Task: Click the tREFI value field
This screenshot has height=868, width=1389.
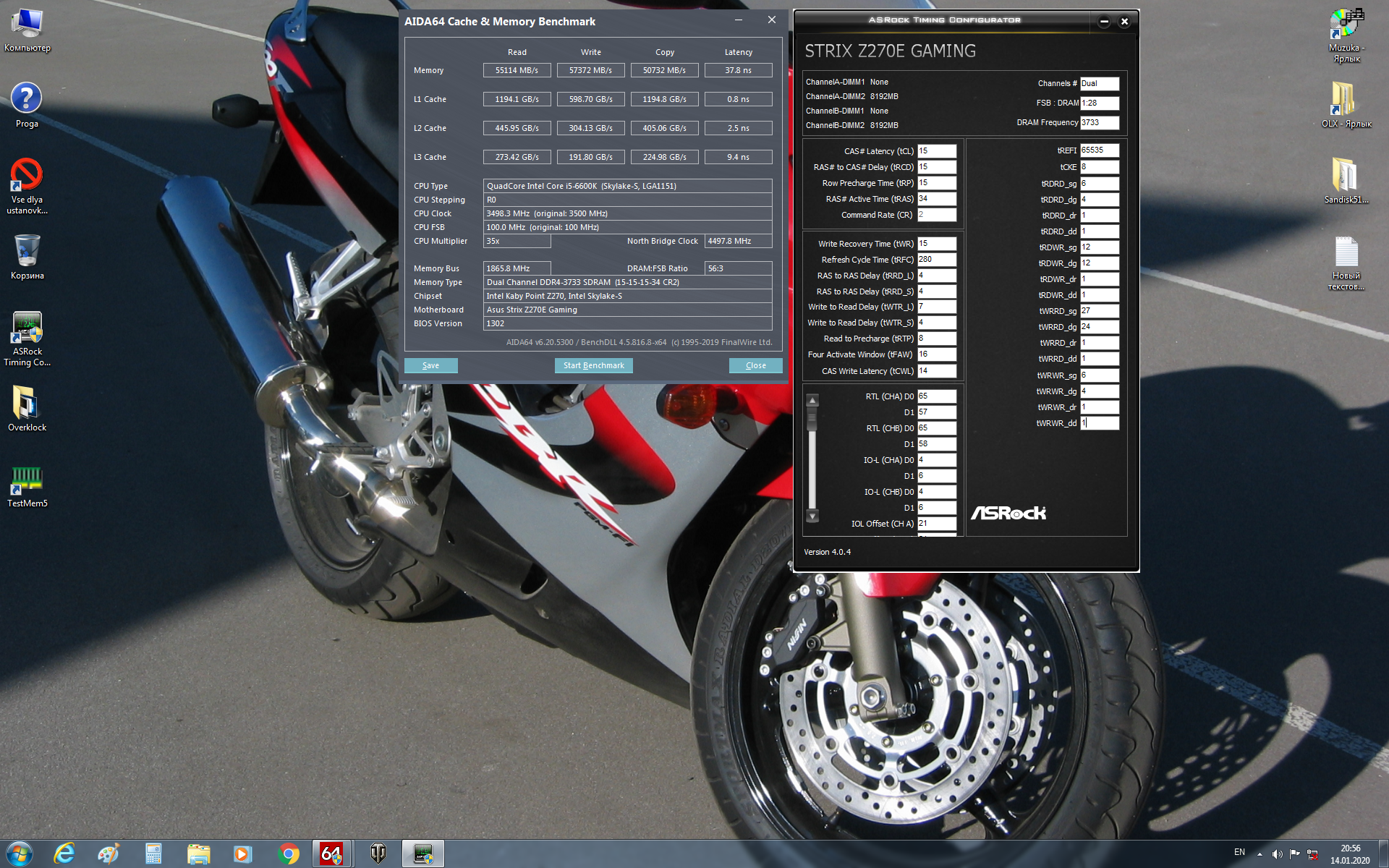Action: coord(1099,150)
